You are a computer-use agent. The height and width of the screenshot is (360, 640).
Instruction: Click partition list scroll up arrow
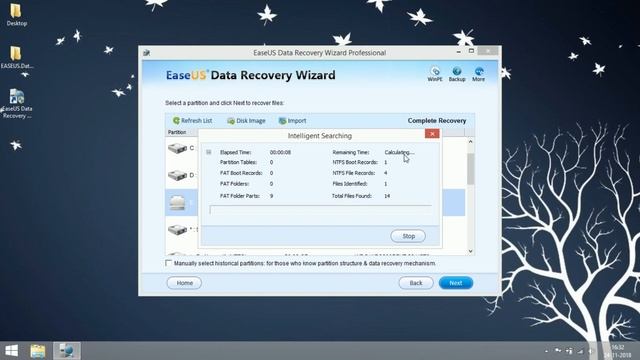[x=470, y=142]
